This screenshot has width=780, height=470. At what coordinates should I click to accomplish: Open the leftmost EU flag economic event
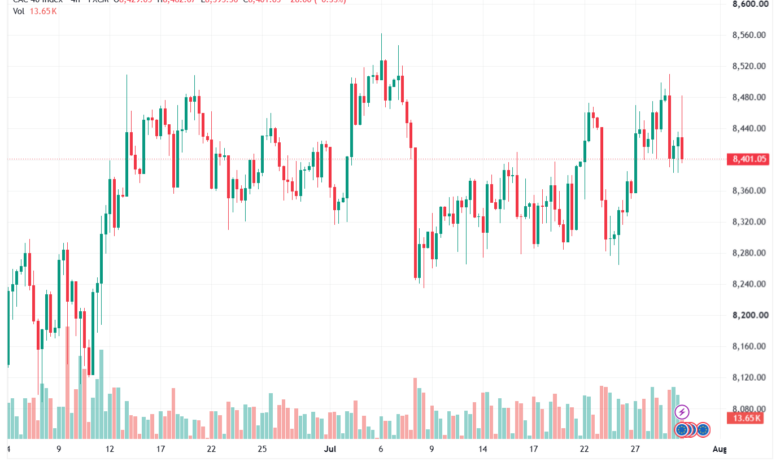click(x=682, y=429)
